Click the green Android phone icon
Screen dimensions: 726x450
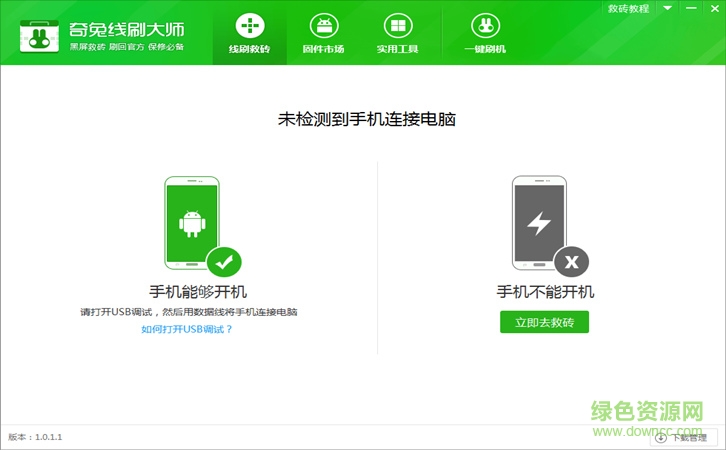tap(192, 223)
